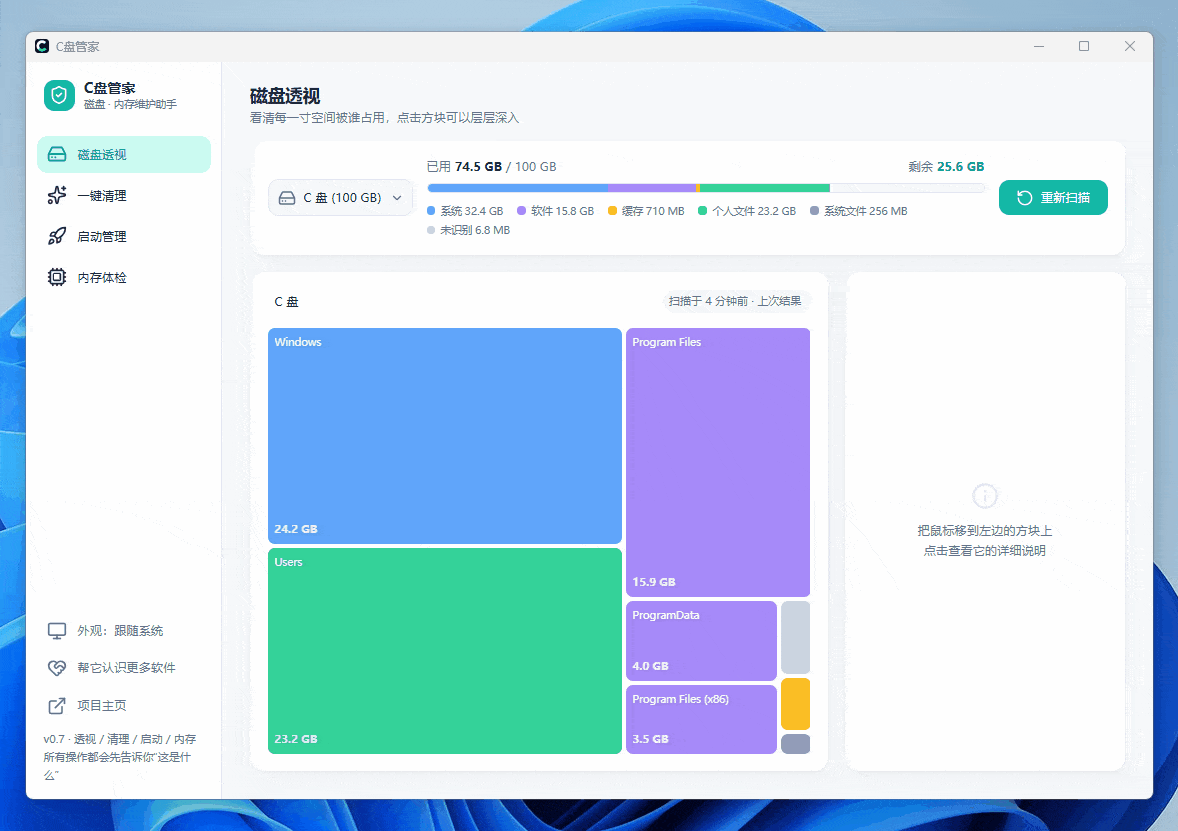Open the Program Files 15.9 GB block
The image size is (1178, 831).
point(717,462)
